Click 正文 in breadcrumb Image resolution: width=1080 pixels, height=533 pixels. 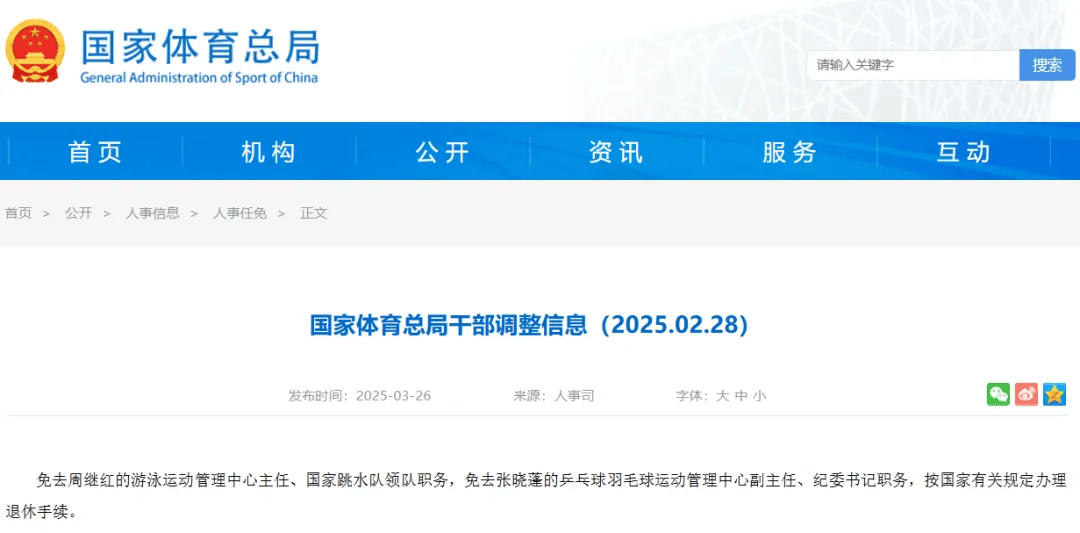(313, 213)
